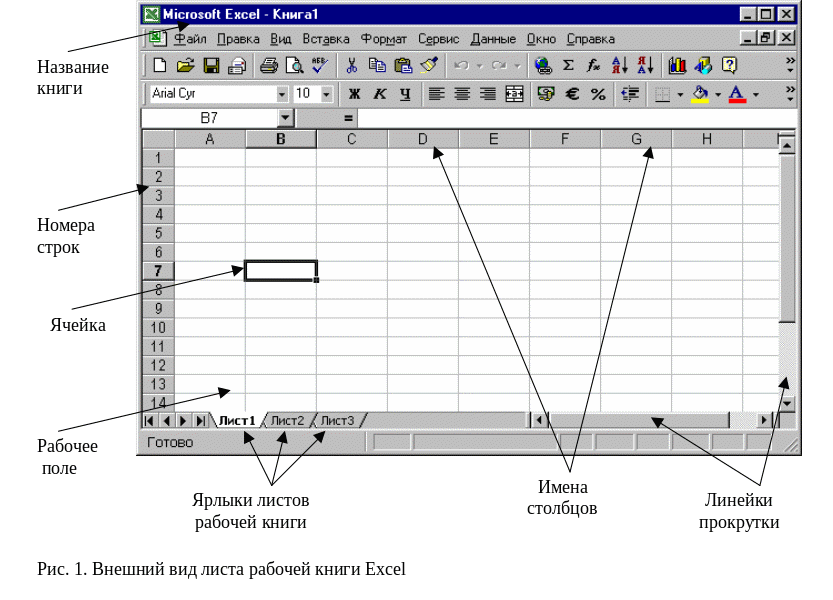Click the Borders icon
Screen dimensions: 833x600
[662, 94]
